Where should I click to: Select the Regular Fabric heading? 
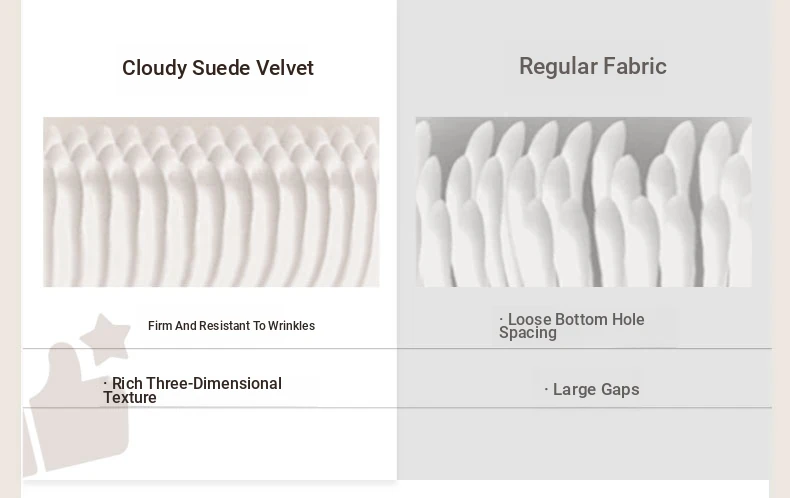pos(593,67)
